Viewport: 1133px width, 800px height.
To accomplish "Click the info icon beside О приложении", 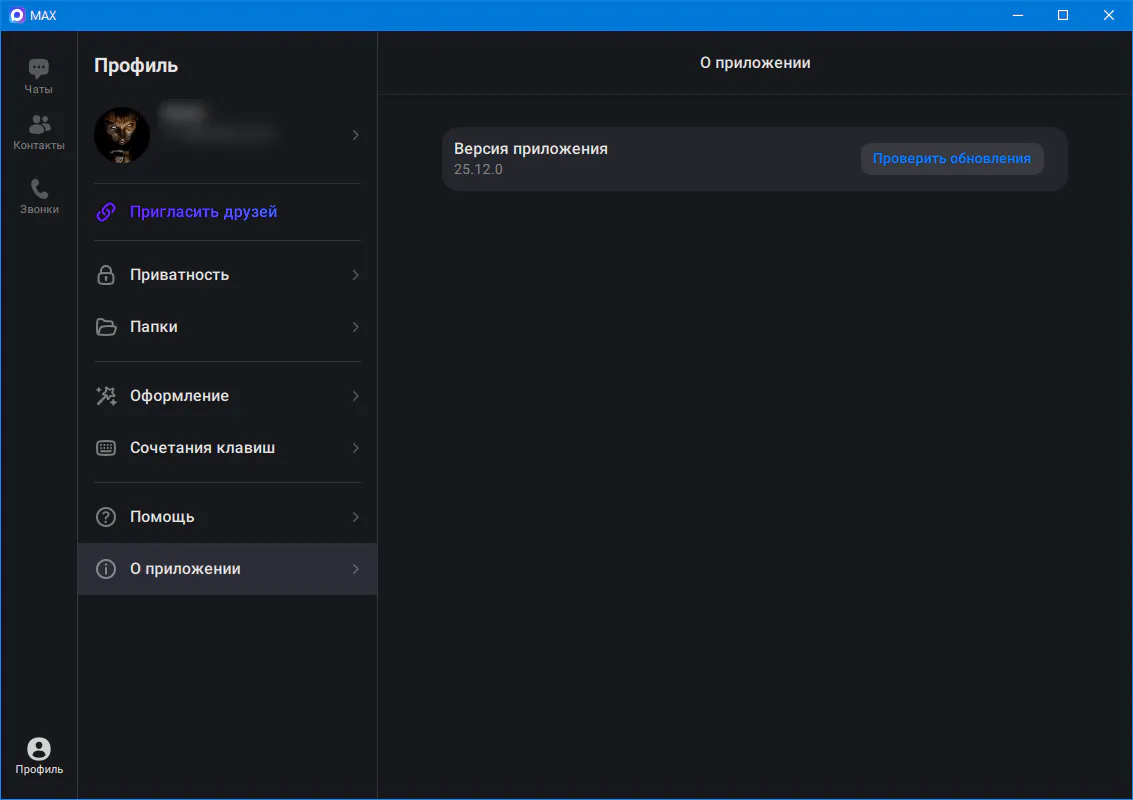I will tap(106, 569).
